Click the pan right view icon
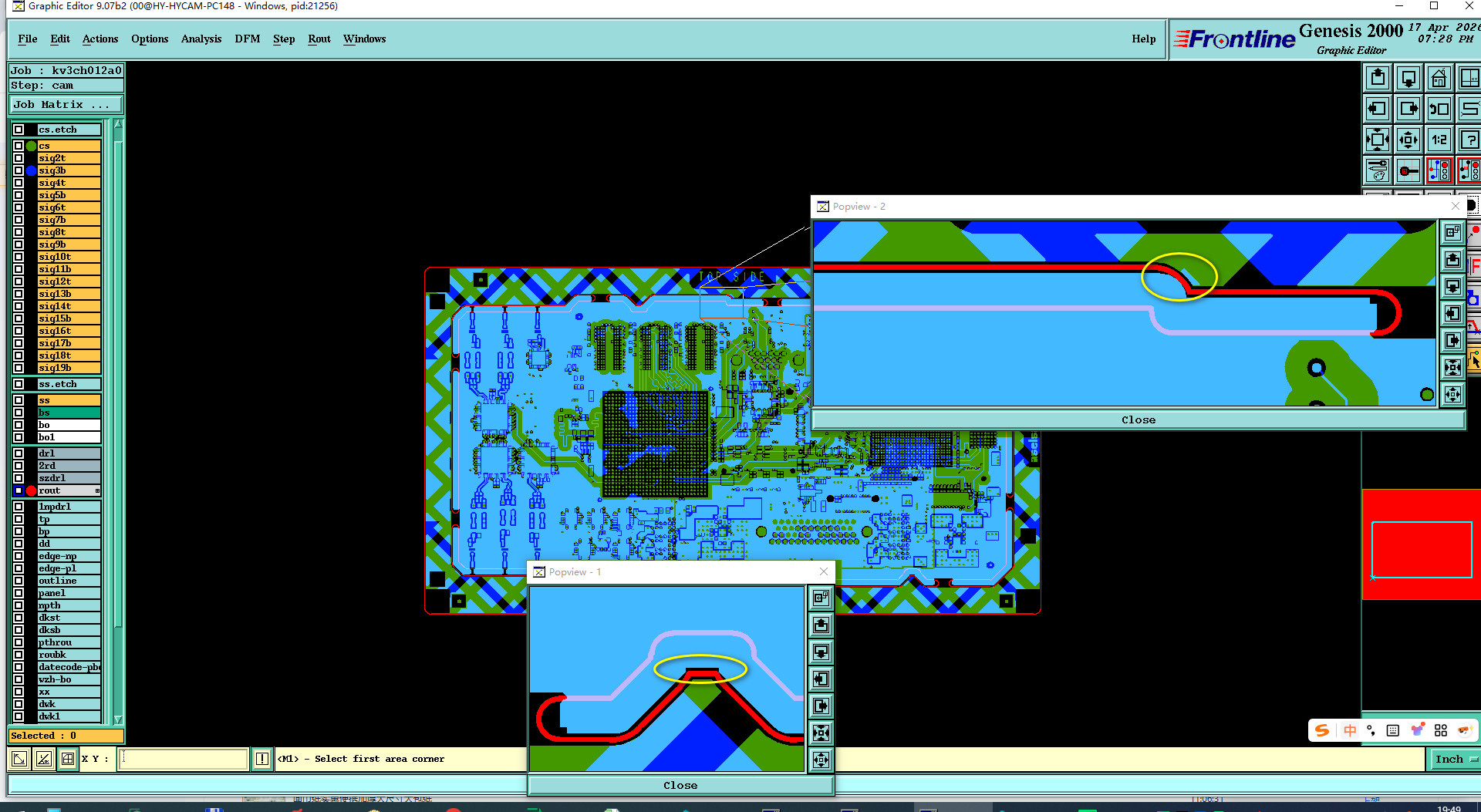The image size is (1481, 812). 1408,109
